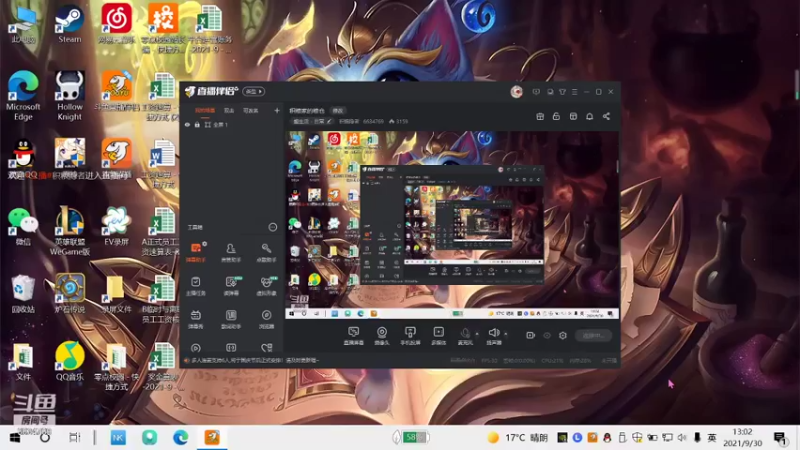This screenshot has width=800, height=450.
Task: Mute the 麦克风 microphone
Action: (465, 336)
